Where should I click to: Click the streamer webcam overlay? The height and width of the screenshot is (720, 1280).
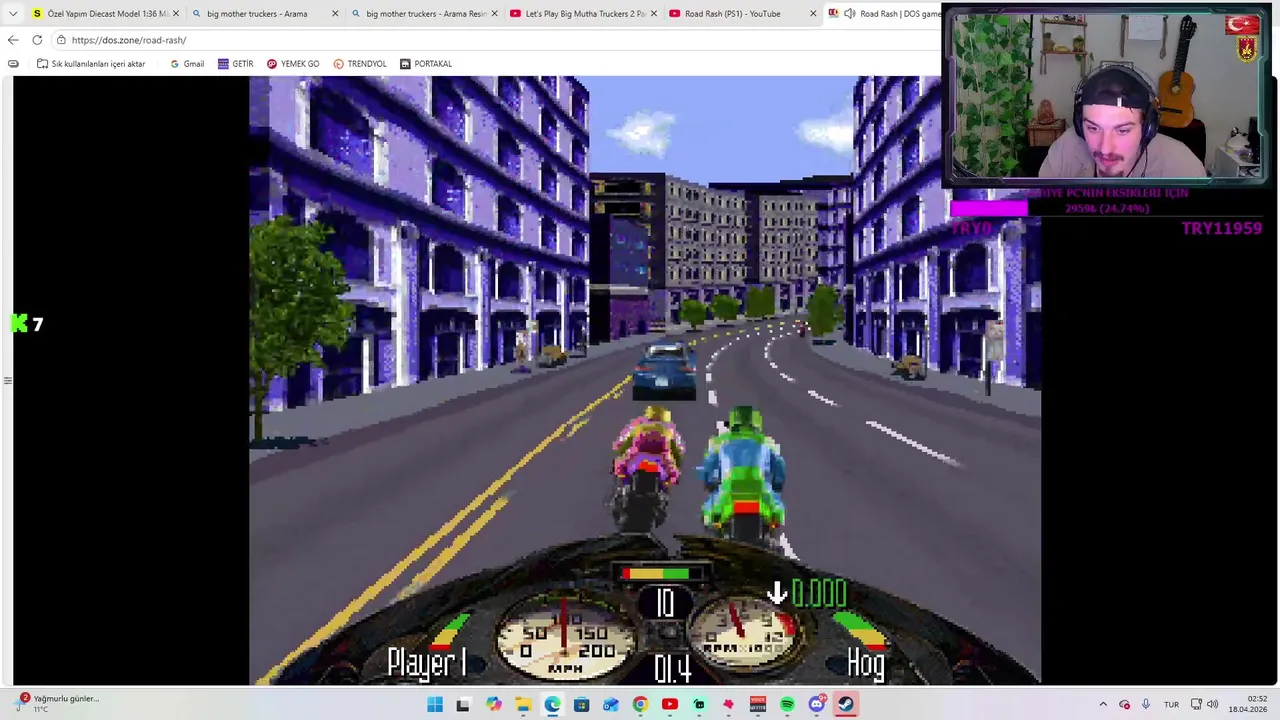pyautogui.click(x=1106, y=97)
